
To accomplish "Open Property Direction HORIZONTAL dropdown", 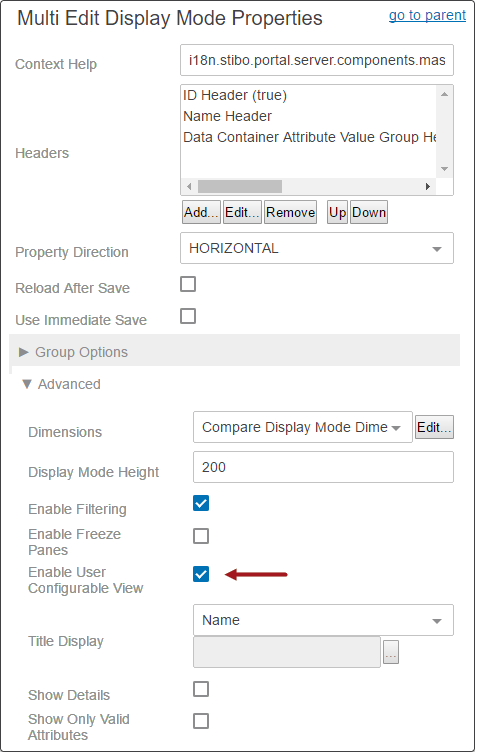I will point(316,248).
